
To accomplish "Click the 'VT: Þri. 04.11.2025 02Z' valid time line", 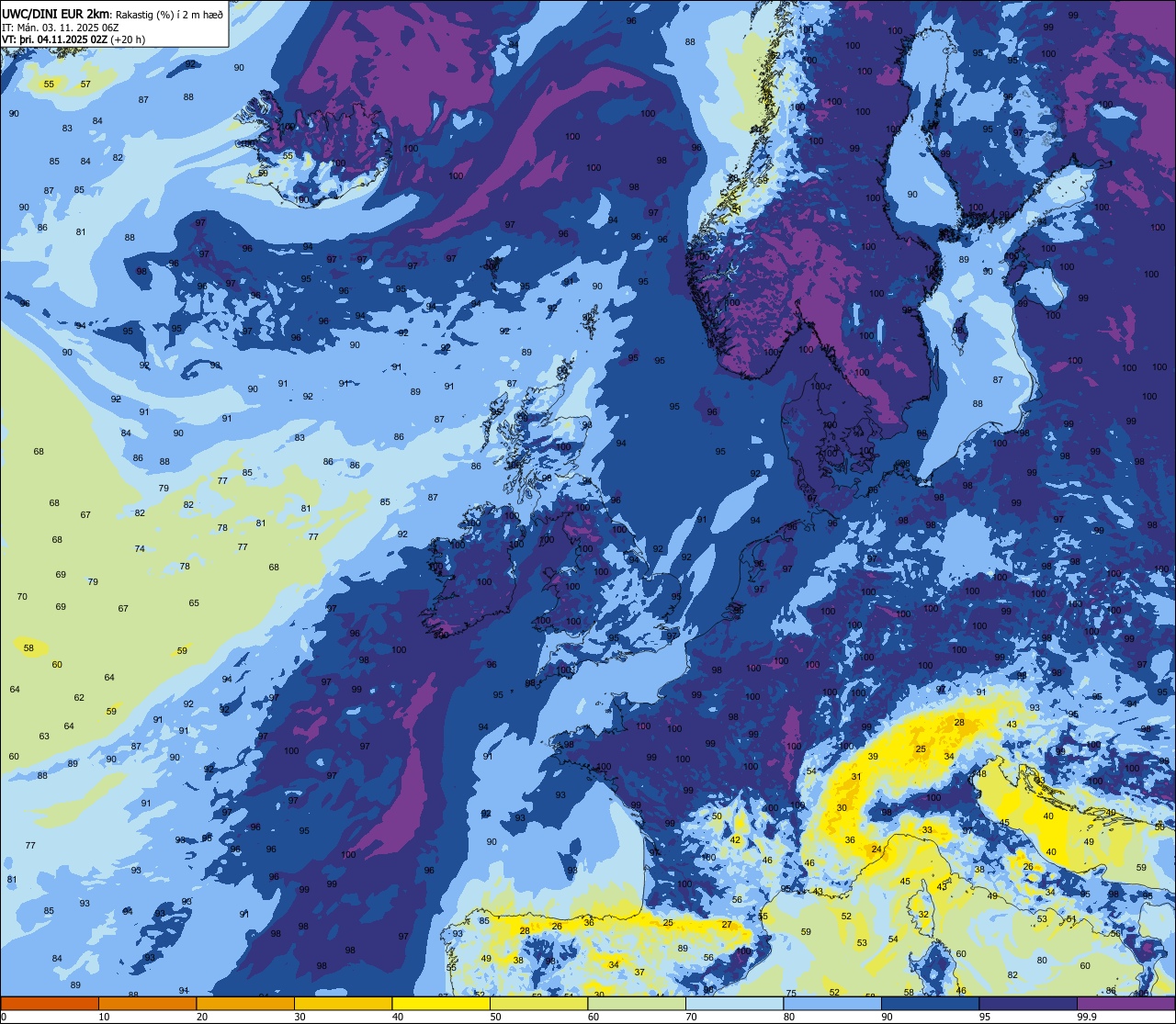I will pyautogui.click(x=54, y=39).
